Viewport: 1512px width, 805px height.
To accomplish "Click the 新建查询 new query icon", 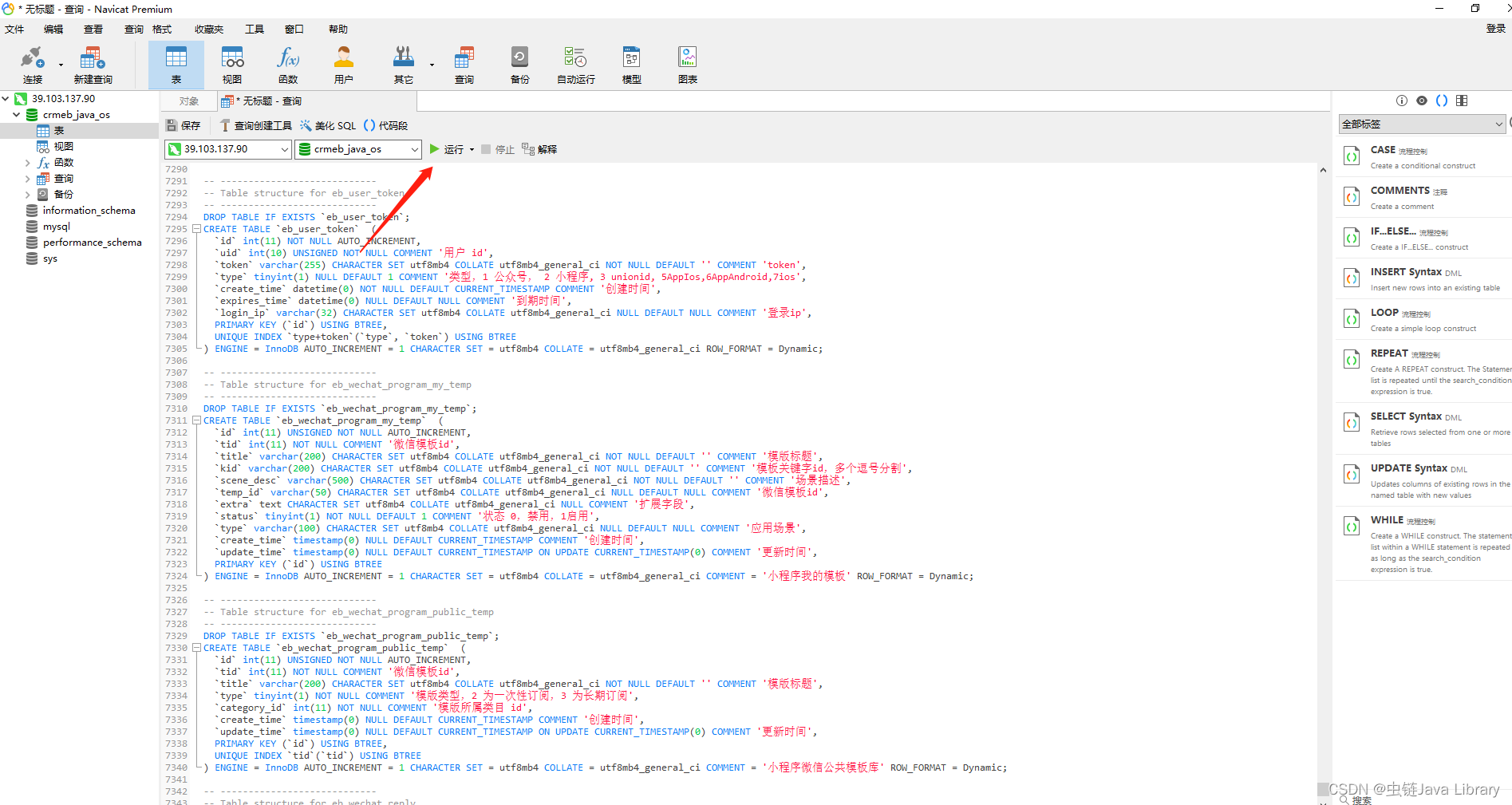I will coord(93,65).
